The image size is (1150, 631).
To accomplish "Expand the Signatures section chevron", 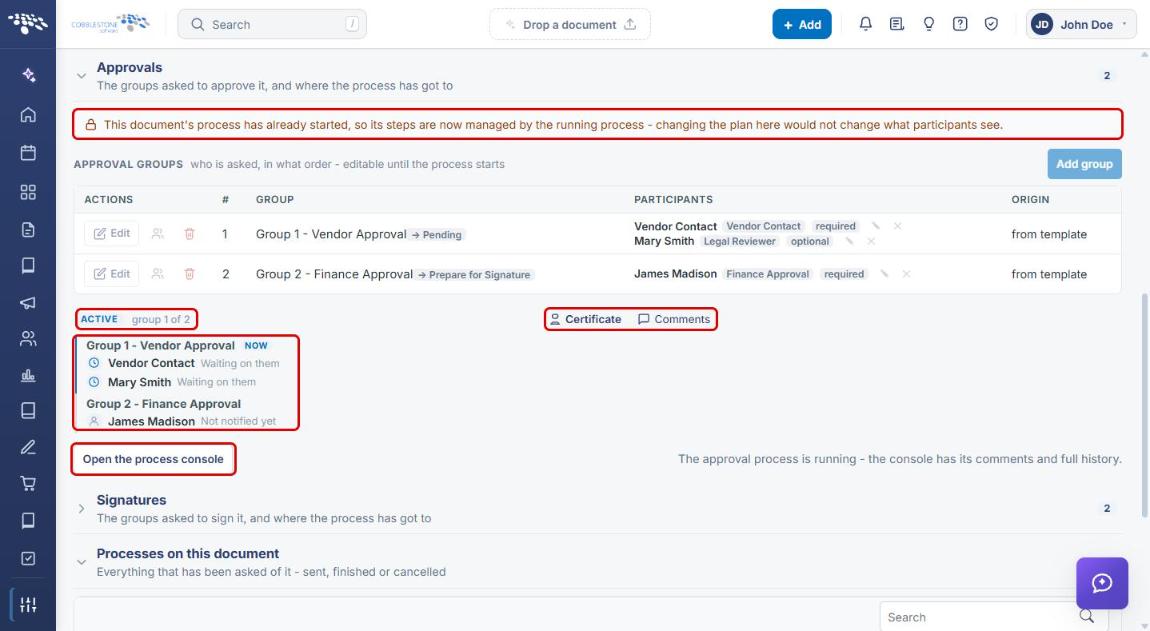I will [x=81, y=508].
